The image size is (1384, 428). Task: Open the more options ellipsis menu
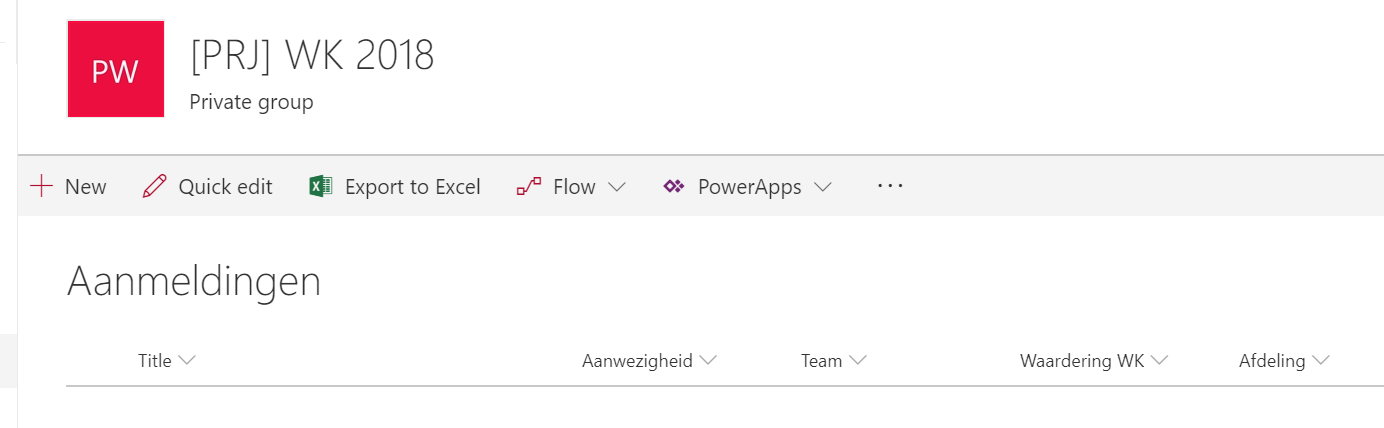(x=890, y=186)
